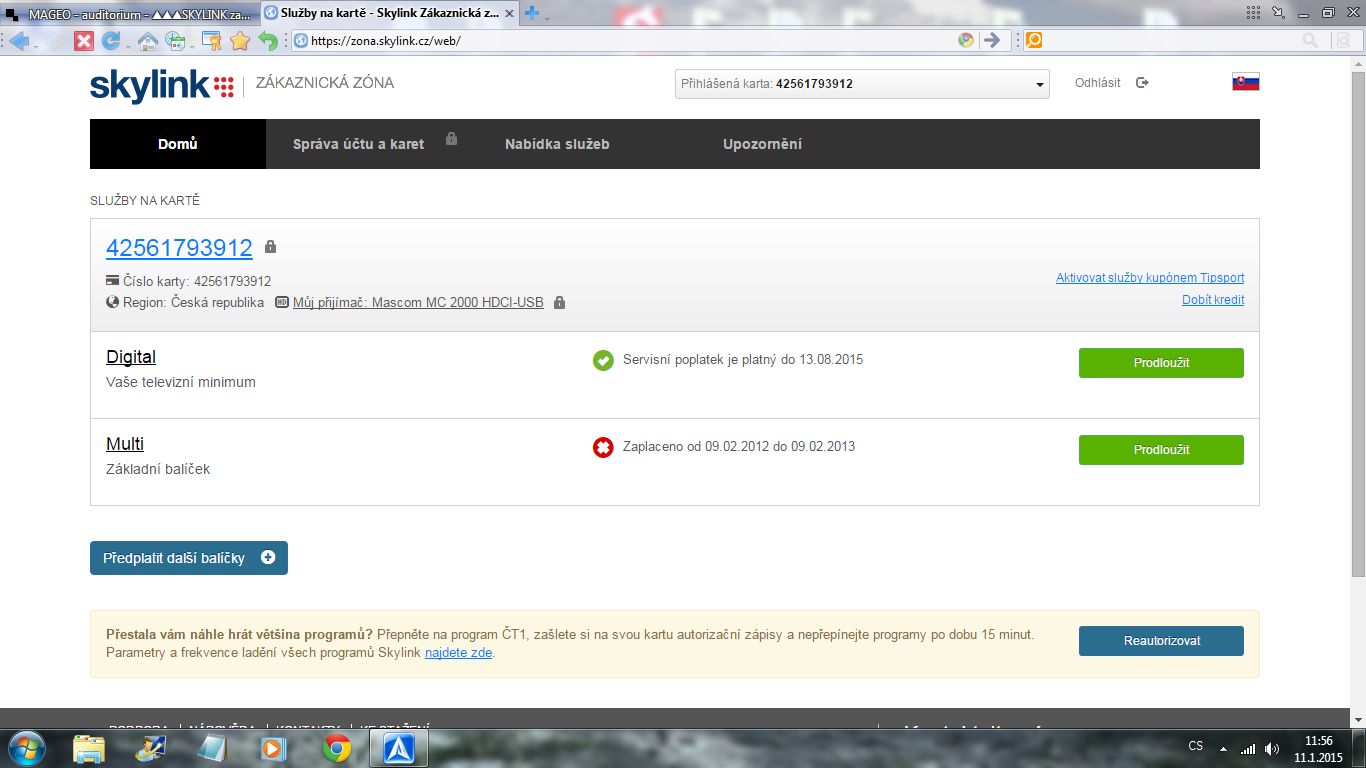Open the Přihlášená karta dropdown
Viewport: 1366px width, 768px height.
(x=862, y=84)
